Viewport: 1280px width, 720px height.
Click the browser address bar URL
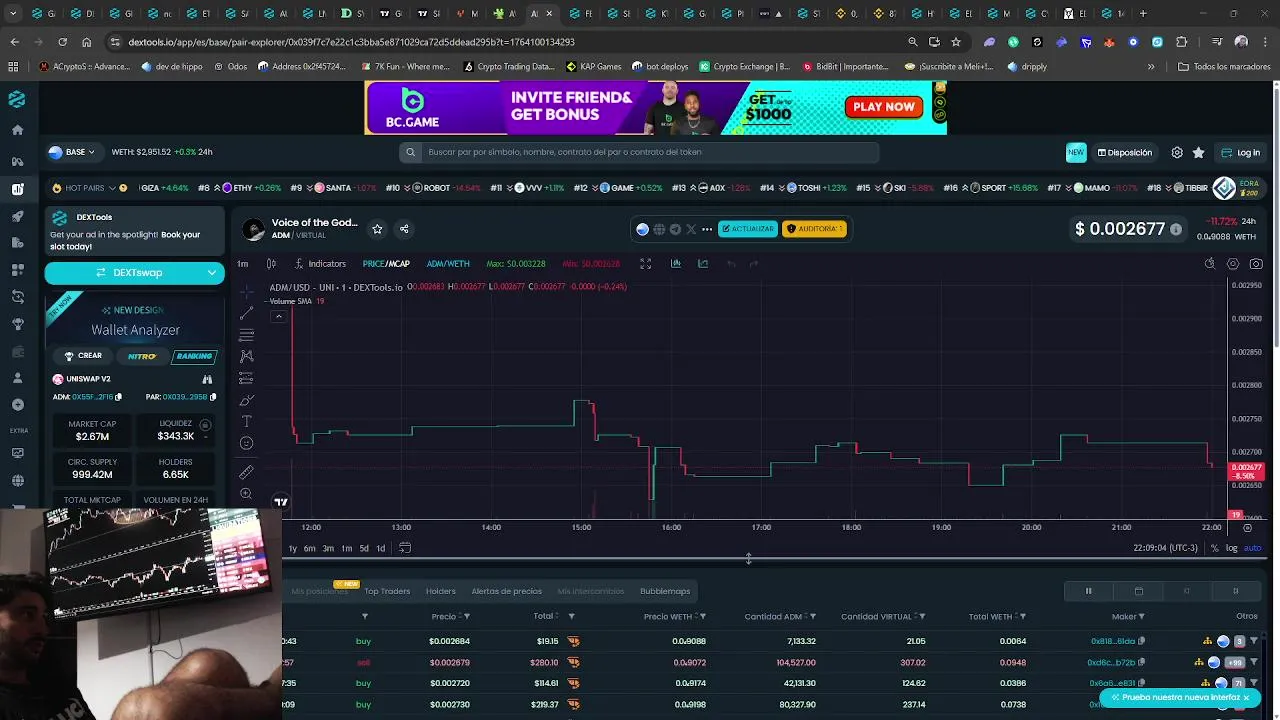pyautogui.click(x=351, y=42)
